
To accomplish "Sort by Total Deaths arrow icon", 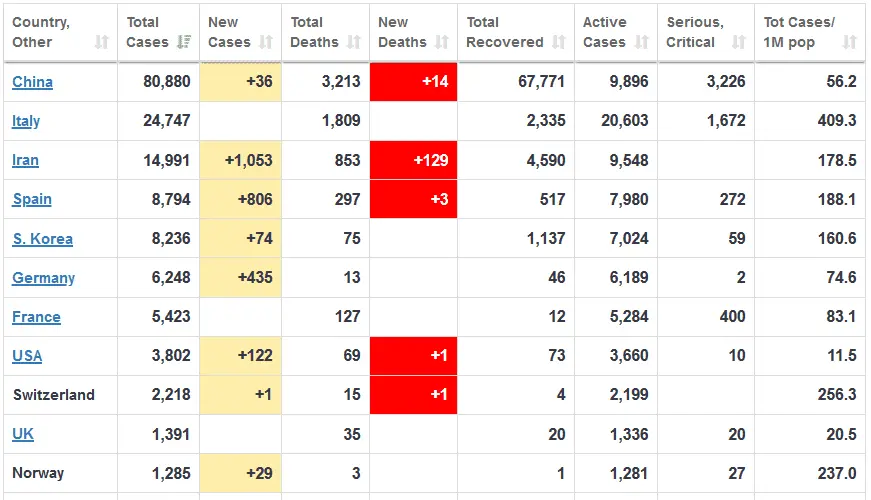I will click(354, 42).
